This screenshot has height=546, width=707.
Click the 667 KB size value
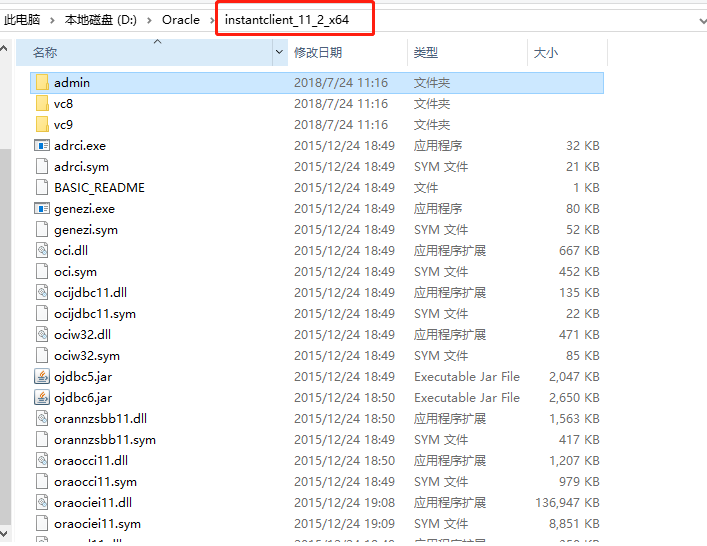tap(579, 251)
